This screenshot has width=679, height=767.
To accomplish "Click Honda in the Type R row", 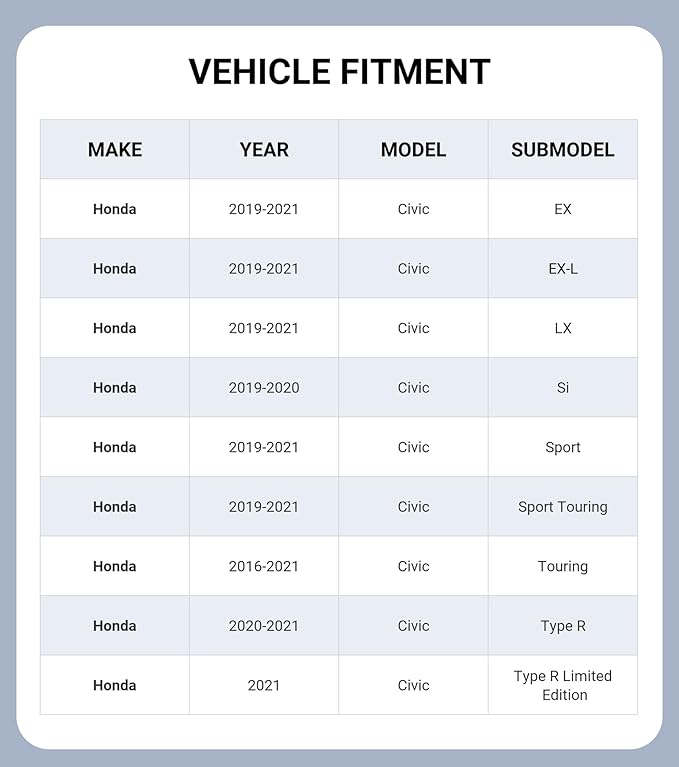I will click(115, 626).
